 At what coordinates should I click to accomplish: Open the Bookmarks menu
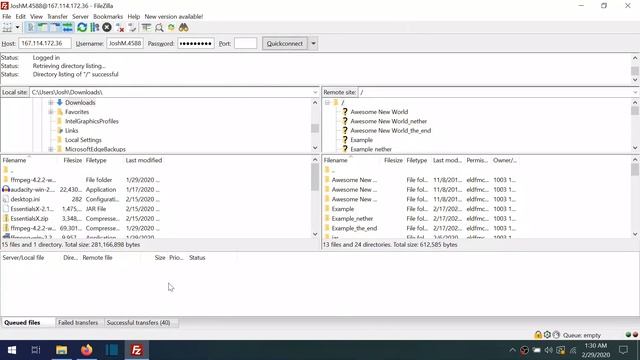[108, 16]
